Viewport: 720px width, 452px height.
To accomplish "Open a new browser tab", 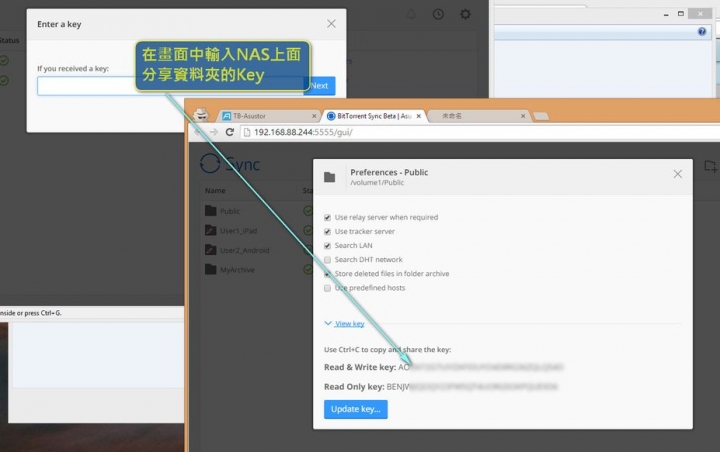I will pyautogui.click(x=541, y=116).
